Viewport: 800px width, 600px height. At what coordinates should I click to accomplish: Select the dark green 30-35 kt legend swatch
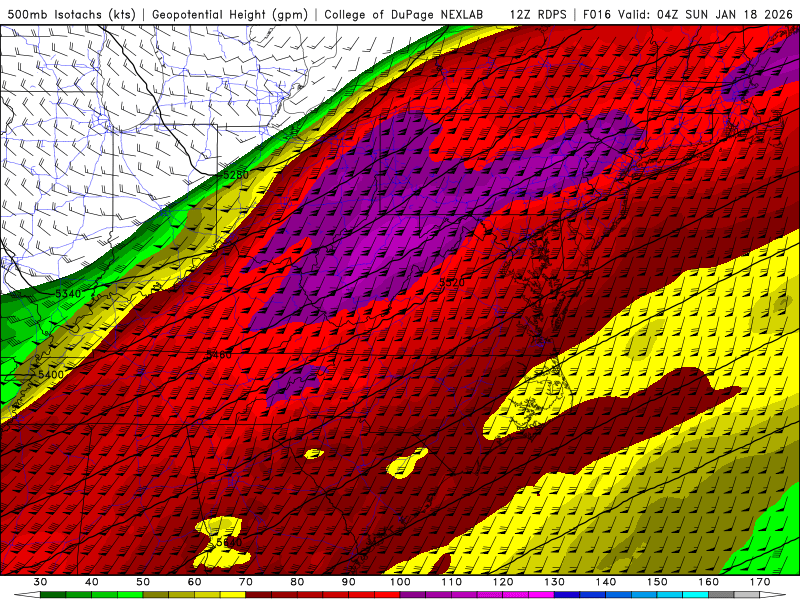tap(53, 595)
